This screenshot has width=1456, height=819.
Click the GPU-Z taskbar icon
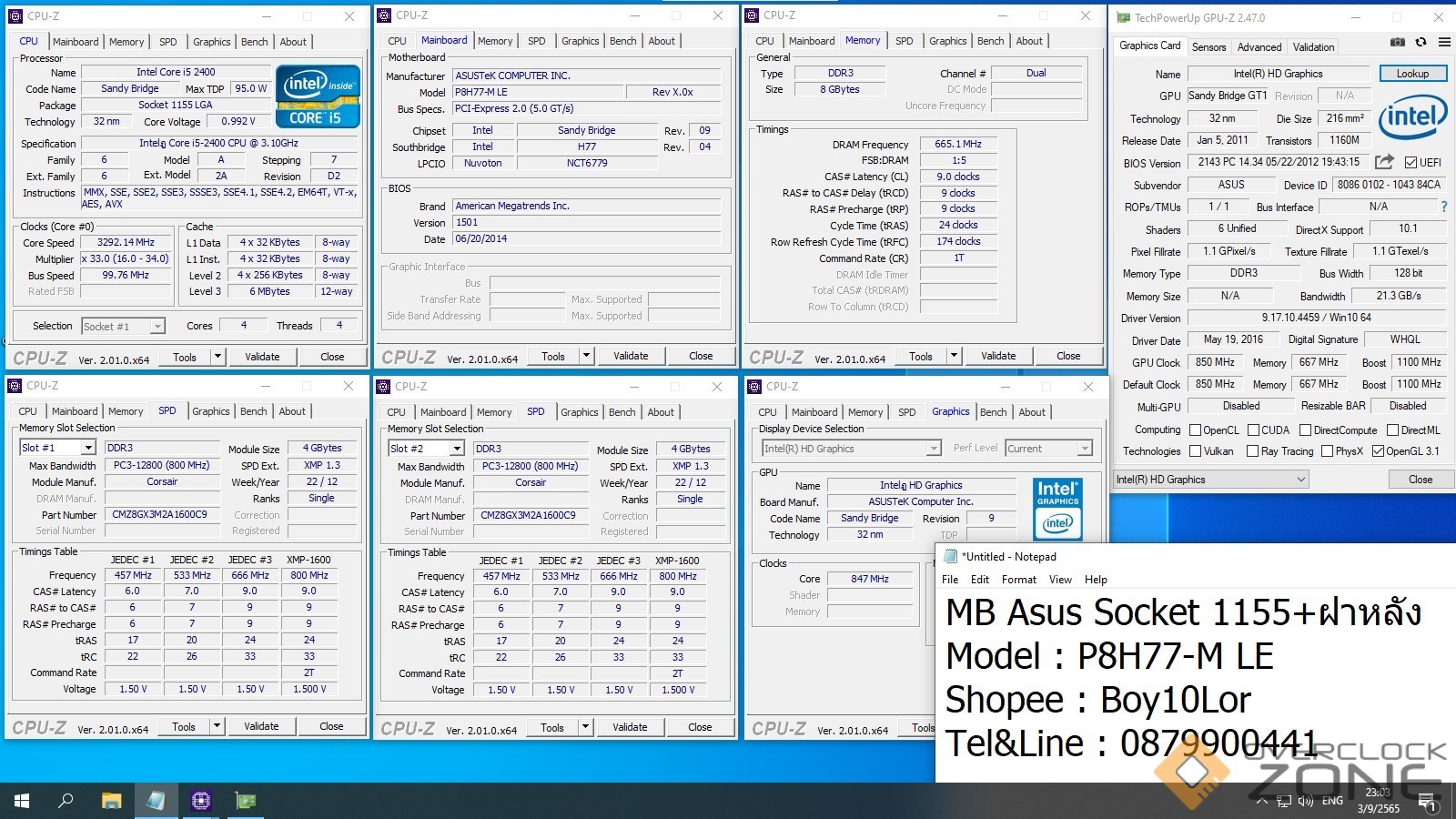[x=246, y=801]
